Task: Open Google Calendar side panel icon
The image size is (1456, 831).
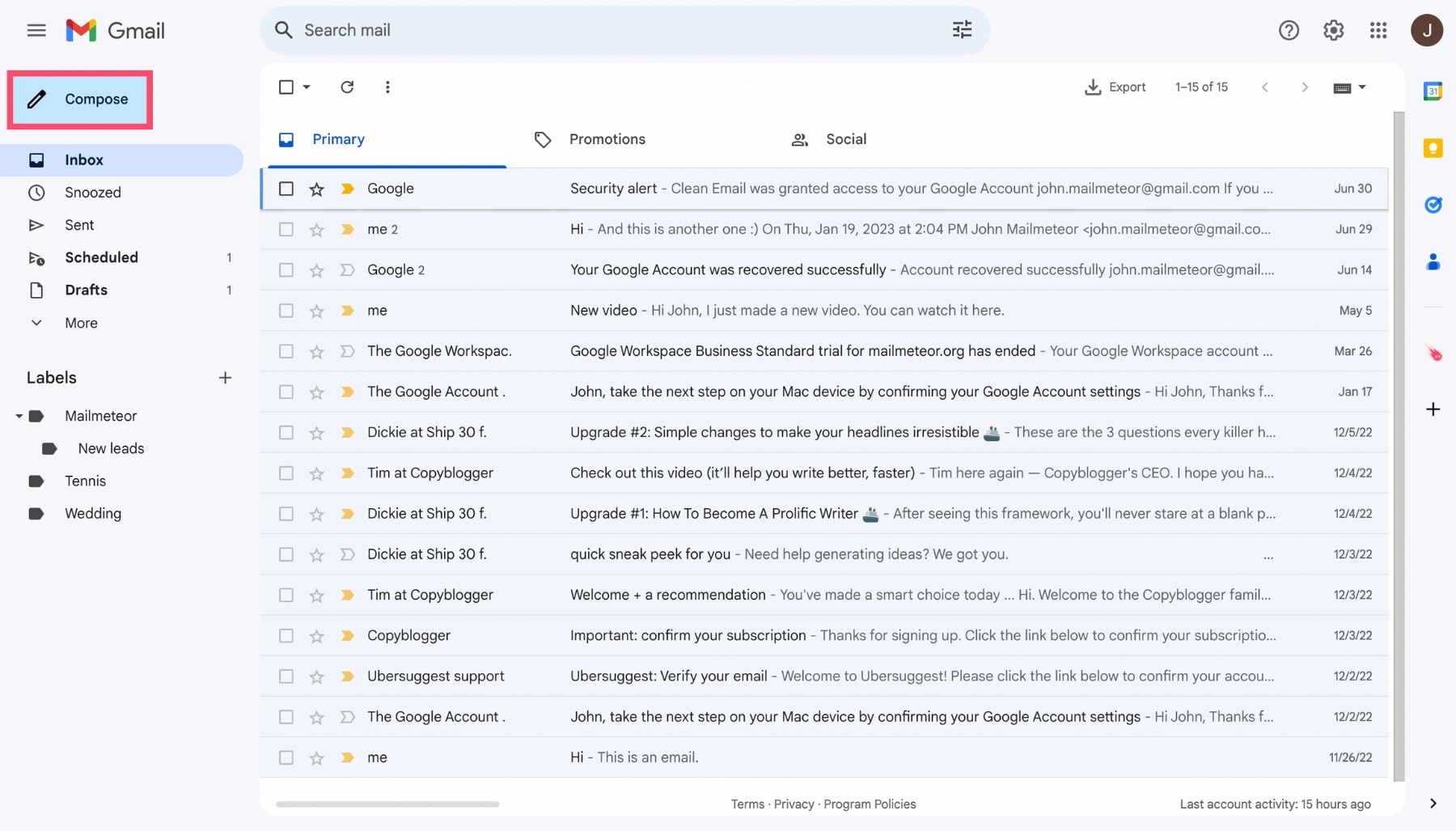Action: pyautogui.click(x=1433, y=91)
